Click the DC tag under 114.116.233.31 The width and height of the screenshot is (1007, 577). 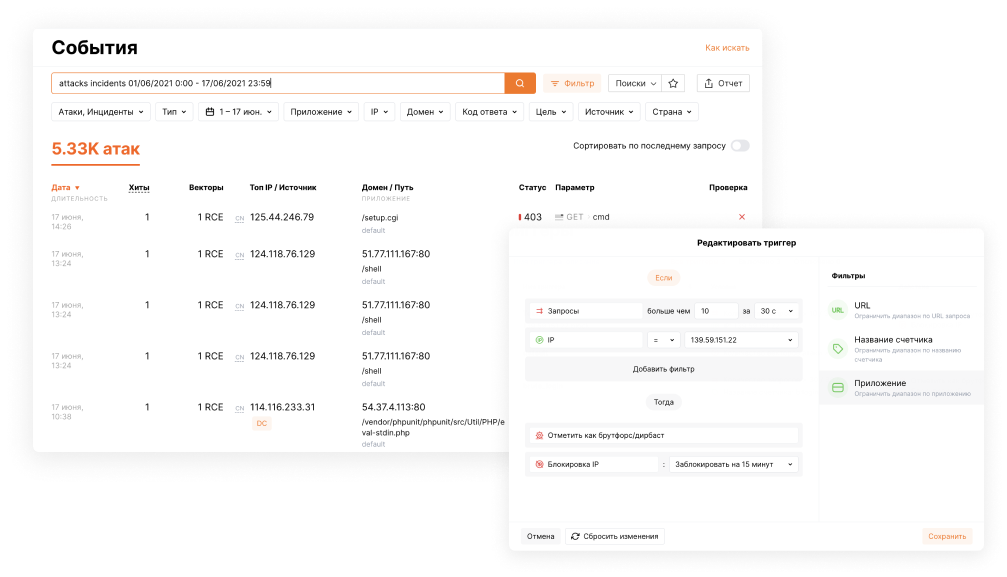pyautogui.click(x=261, y=423)
